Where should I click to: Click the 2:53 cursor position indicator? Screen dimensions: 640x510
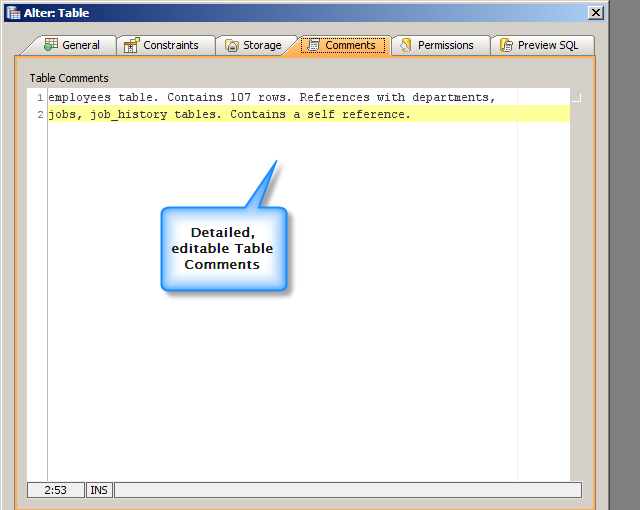(x=56, y=490)
